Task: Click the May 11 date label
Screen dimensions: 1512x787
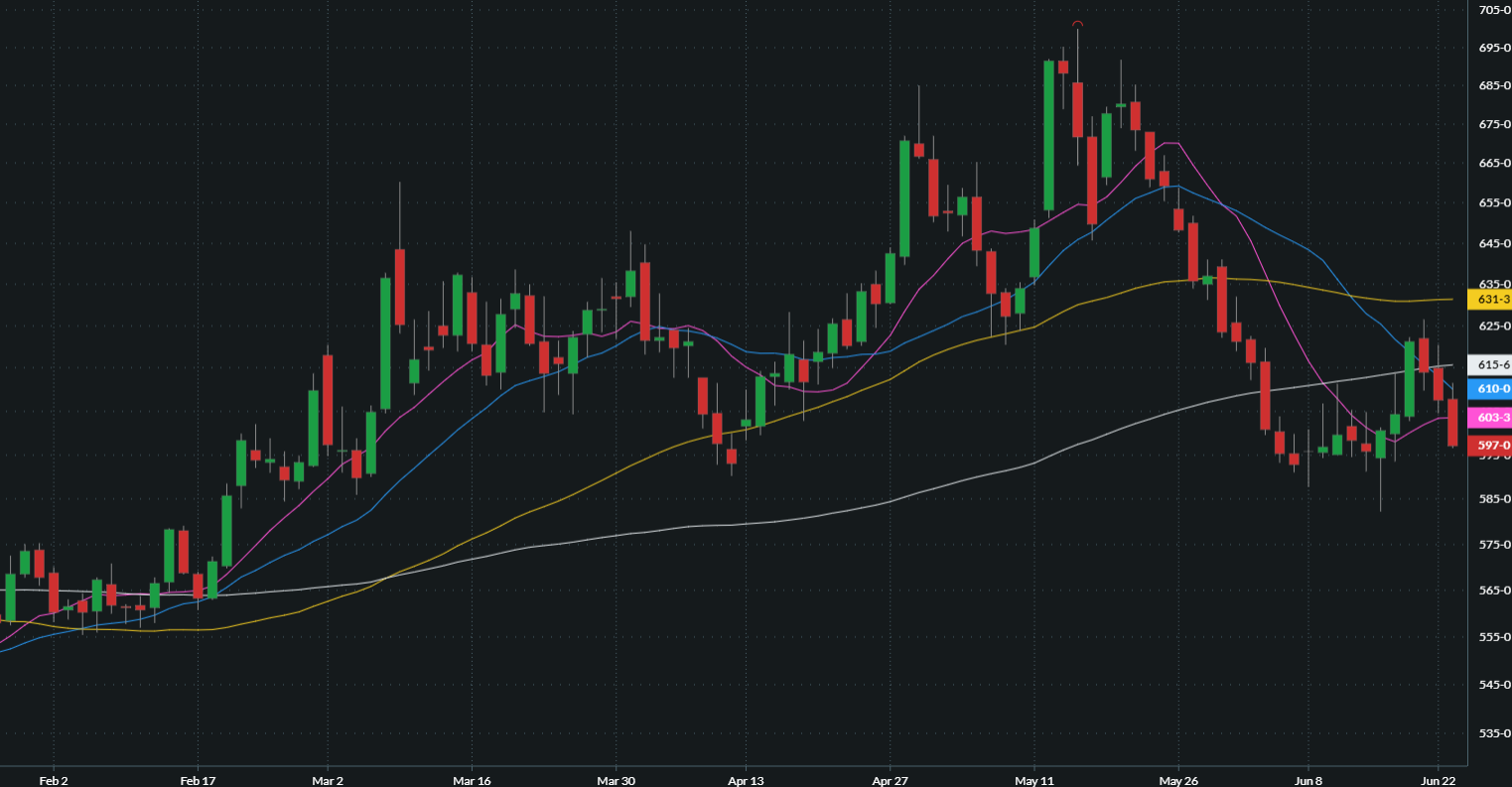Action: click(1033, 780)
